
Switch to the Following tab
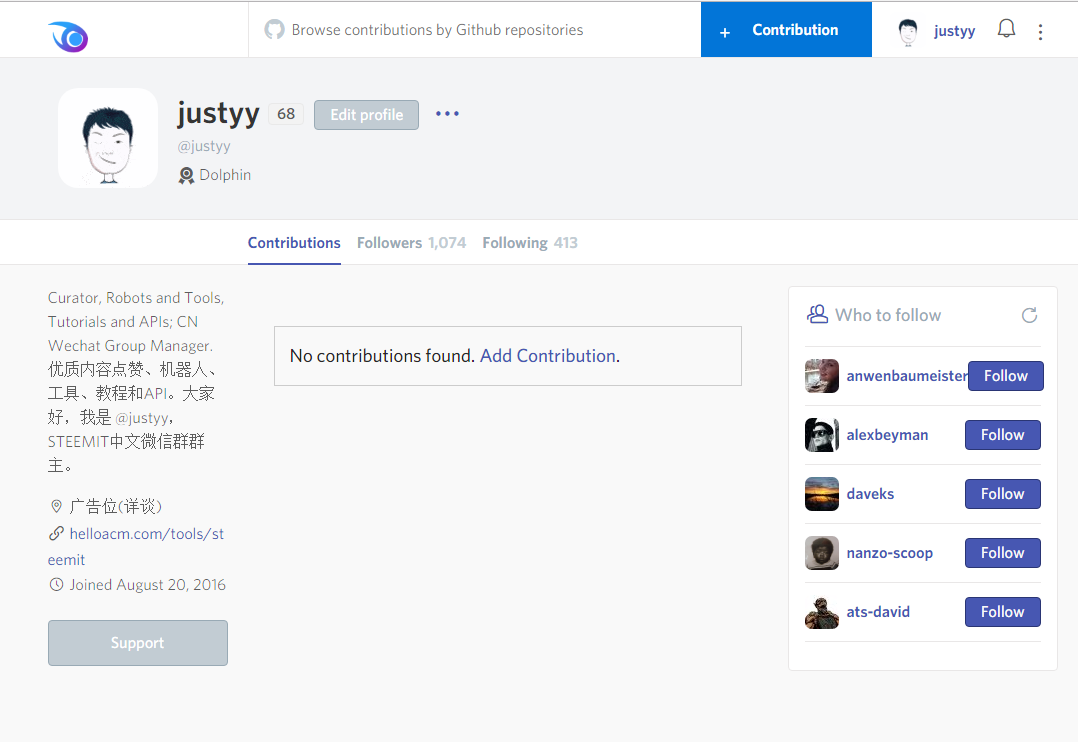point(530,243)
